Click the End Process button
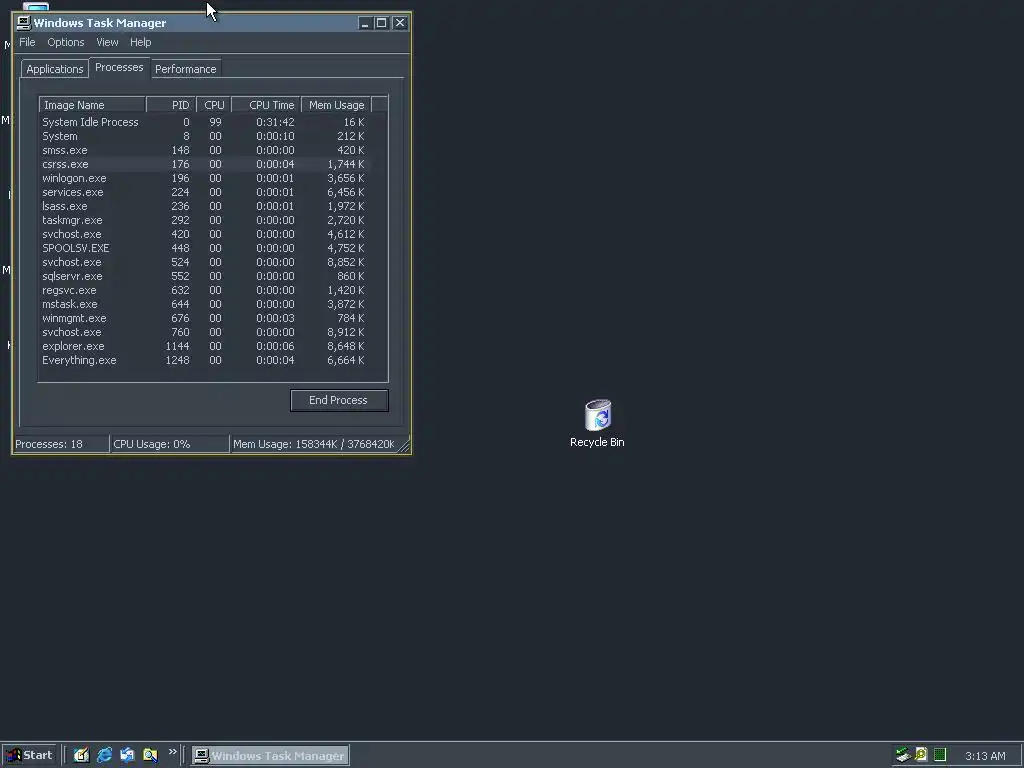 click(x=339, y=400)
